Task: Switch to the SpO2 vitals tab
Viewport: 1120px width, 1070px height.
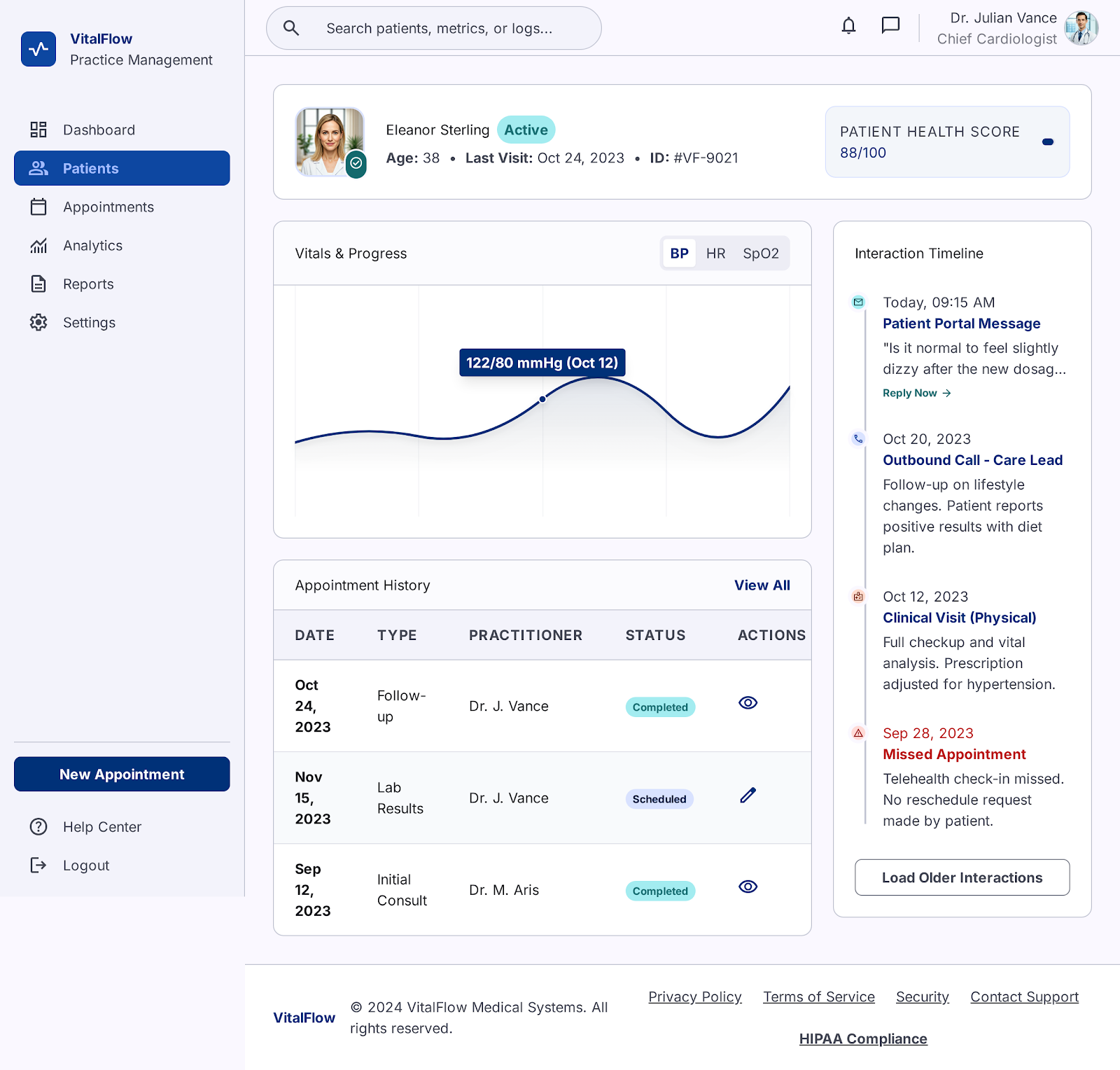Action: tap(761, 253)
